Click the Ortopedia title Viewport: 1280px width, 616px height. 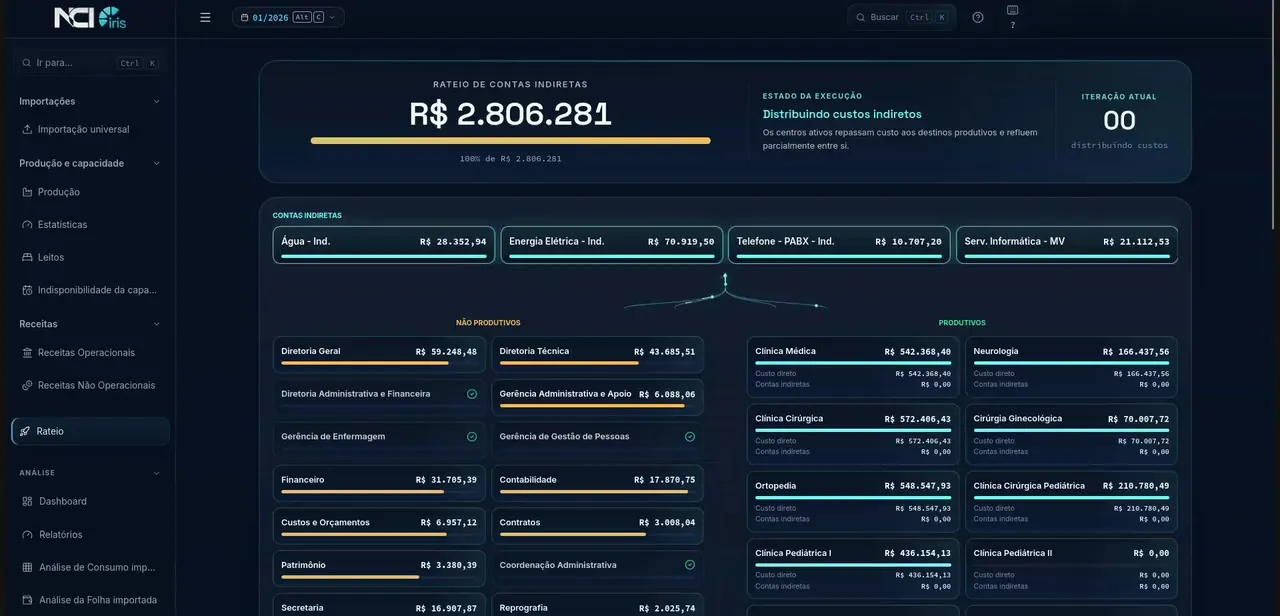coord(777,485)
